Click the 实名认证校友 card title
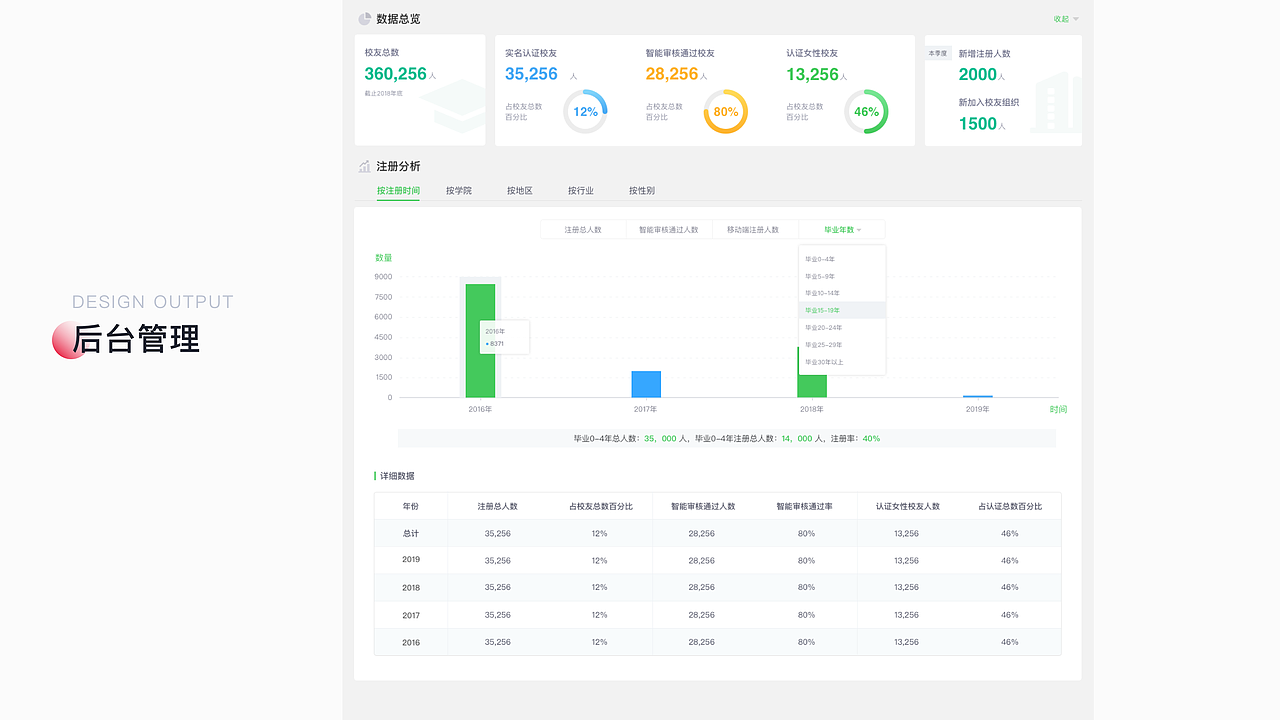This screenshot has height=720, width=1280. point(531,53)
